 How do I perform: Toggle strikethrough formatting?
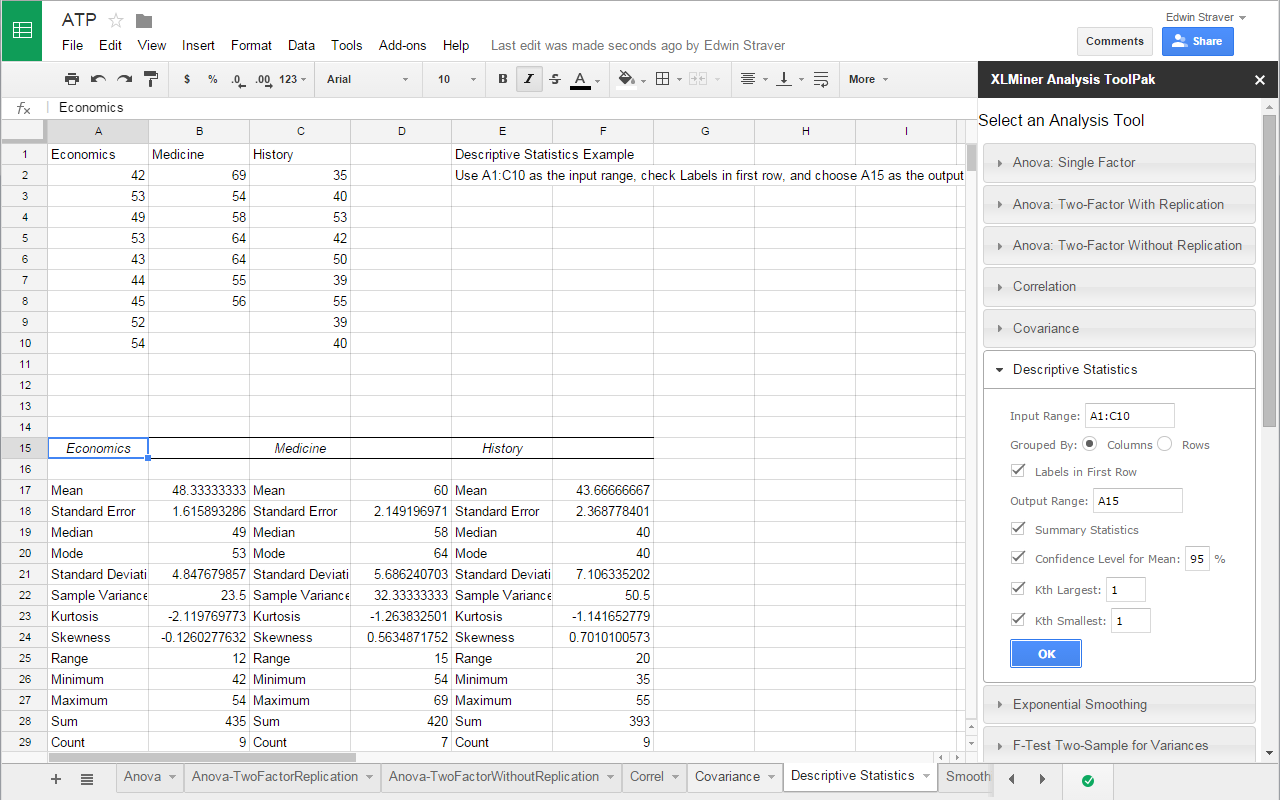[x=555, y=79]
